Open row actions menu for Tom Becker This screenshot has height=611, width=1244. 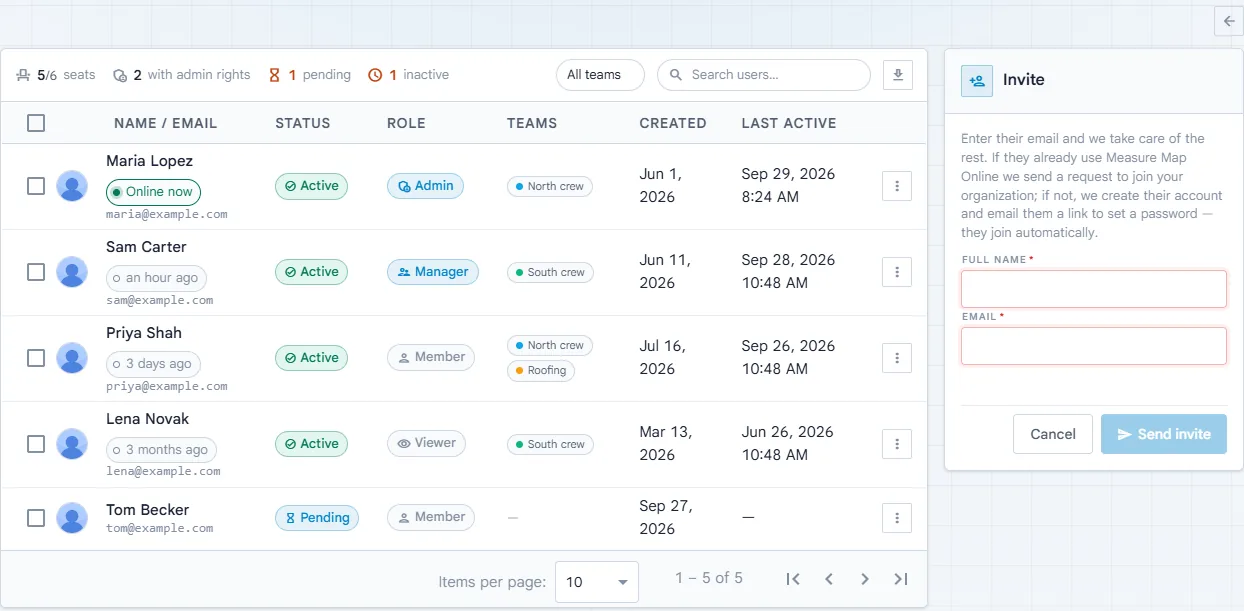[x=897, y=518]
